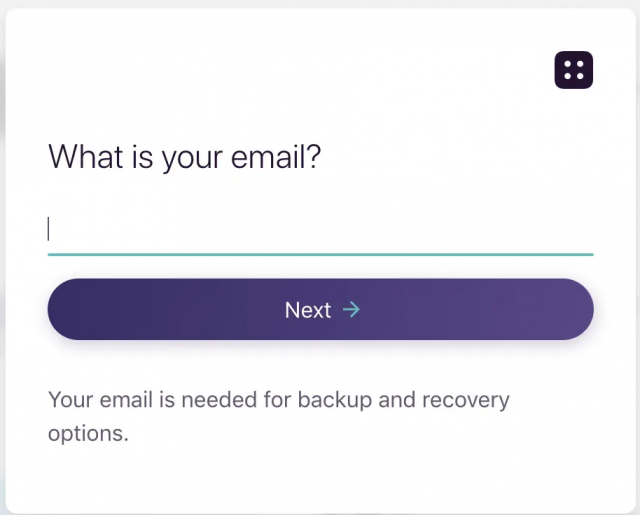640x515 pixels.
Task: Focus the email input field
Action: [x=320, y=230]
